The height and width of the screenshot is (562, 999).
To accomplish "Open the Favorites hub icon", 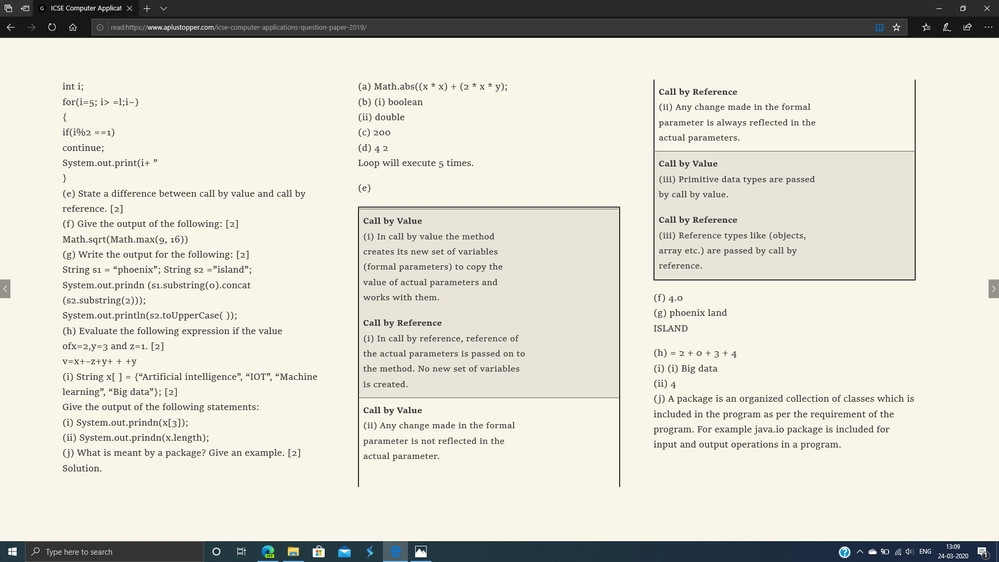I will click(x=926, y=27).
